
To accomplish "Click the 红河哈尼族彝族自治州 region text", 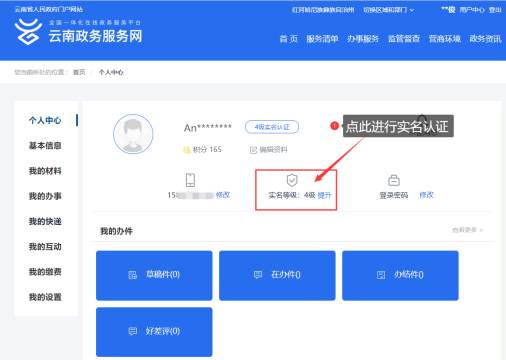I will click(x=323, y=10).
